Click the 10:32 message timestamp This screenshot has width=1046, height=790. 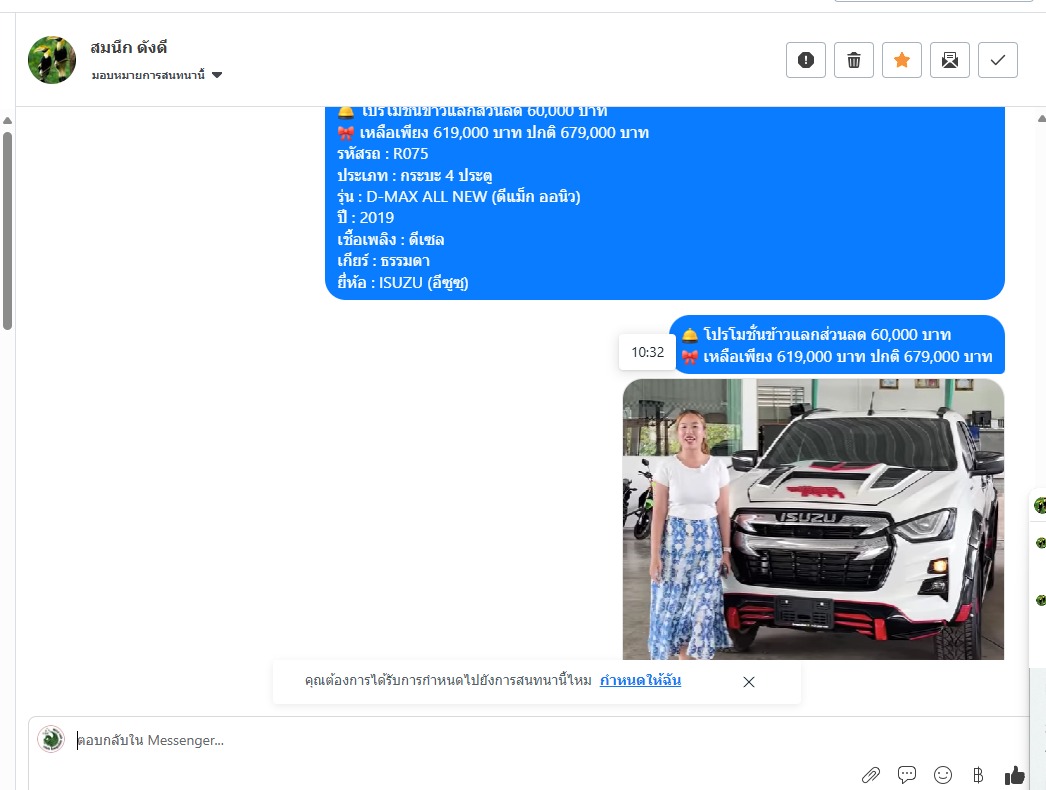(x=648, y=352)
